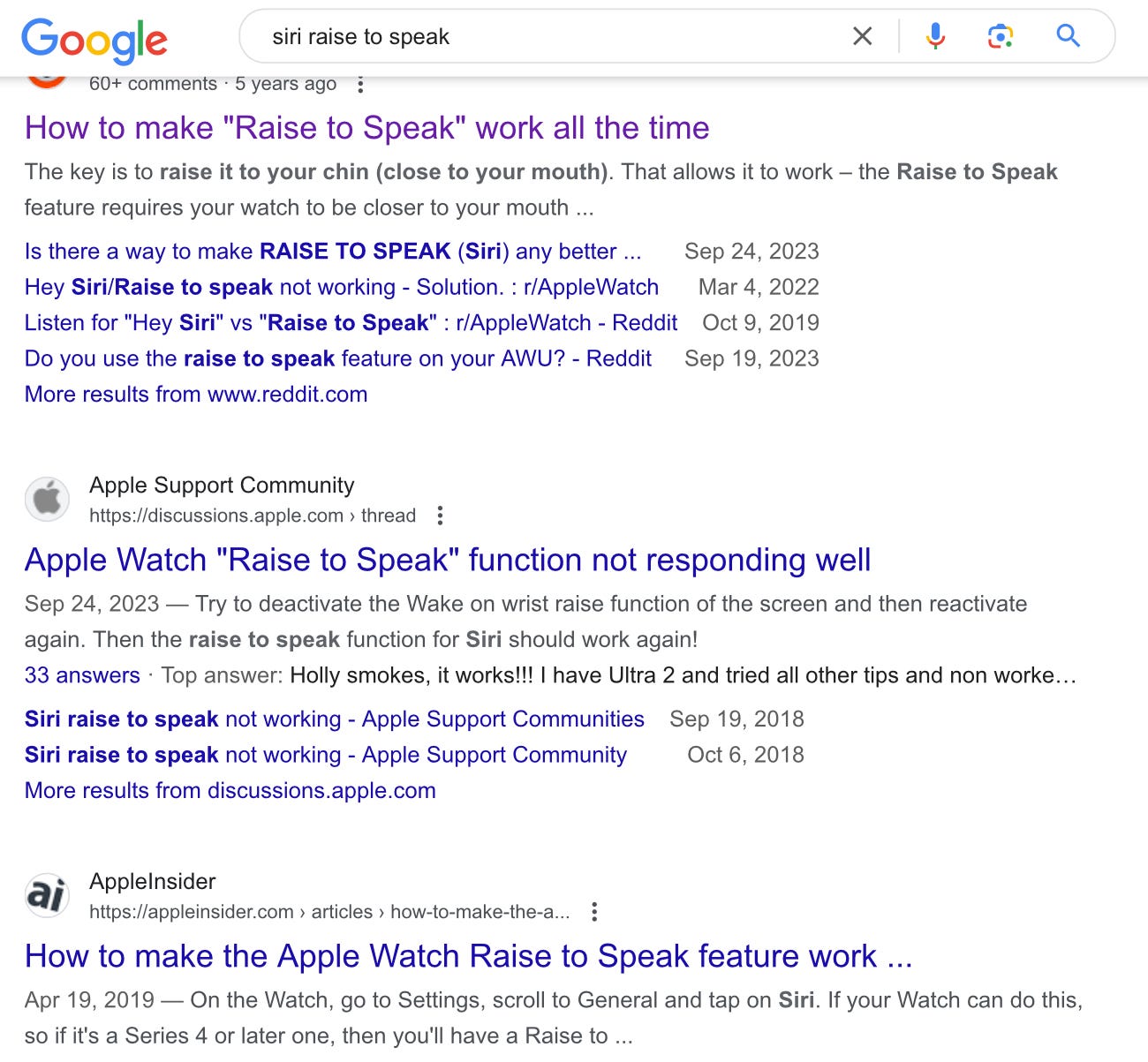
Task: Clear the search box with X icon
Action: point(862,36)
